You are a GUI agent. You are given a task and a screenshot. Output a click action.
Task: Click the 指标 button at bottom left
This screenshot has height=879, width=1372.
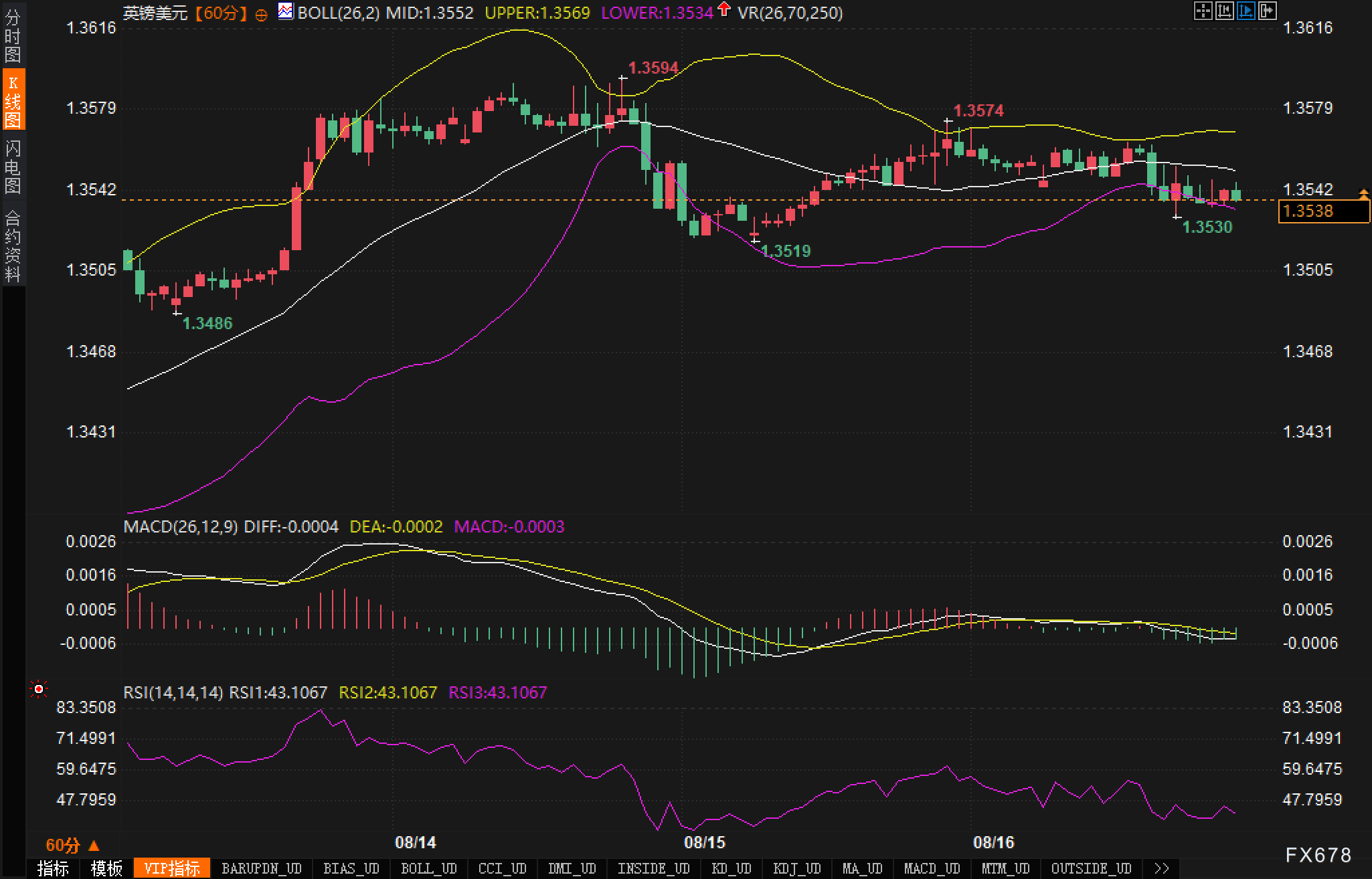tap(53, 868)
